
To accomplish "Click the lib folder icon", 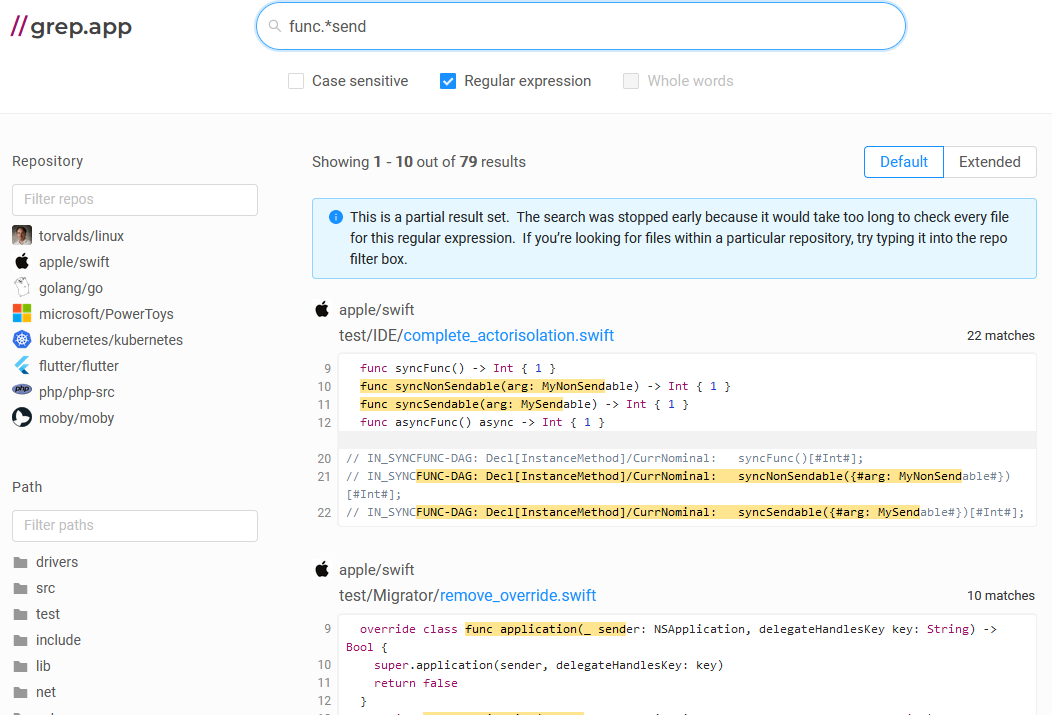I will coord(21,667).
